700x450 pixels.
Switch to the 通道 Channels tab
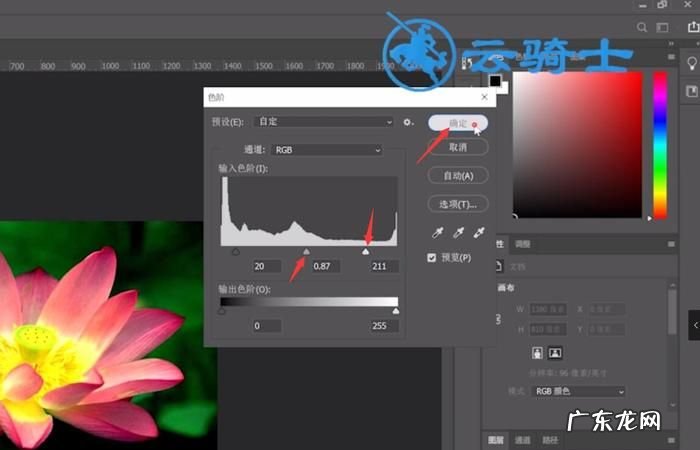click(x=523, y=440)
